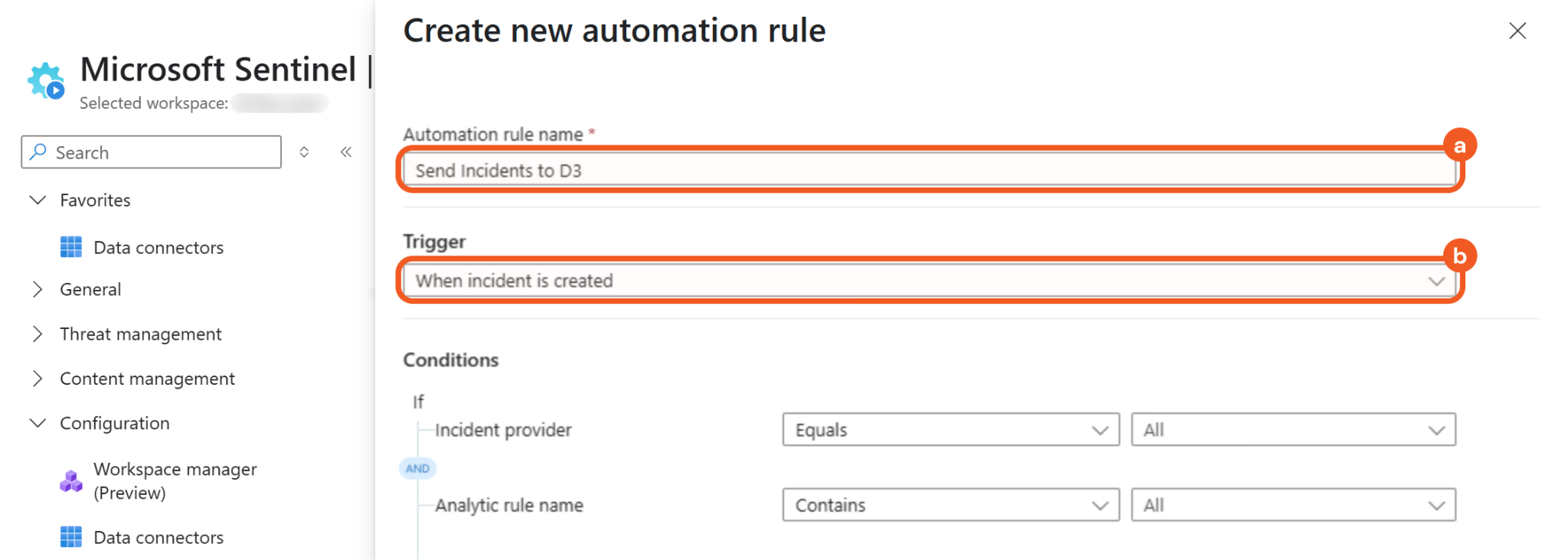Image resolution: width=1568 pixels, height=560 pixels.
Task: Expand the General section
Action: (x=38, y=289)
